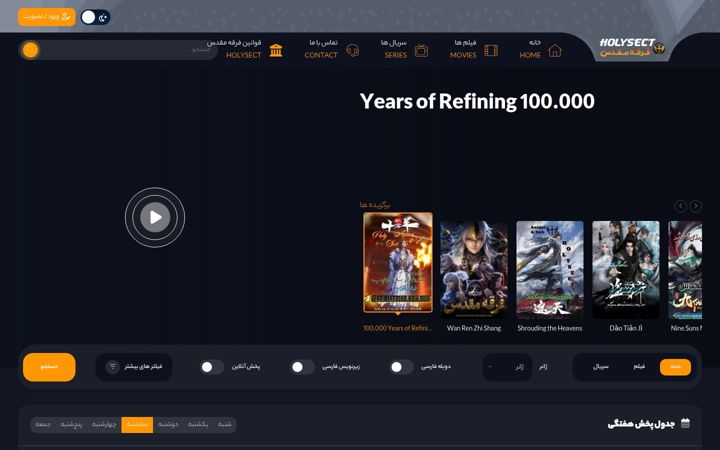Toggle dark mode switch with moon icon

pos(96,17)
